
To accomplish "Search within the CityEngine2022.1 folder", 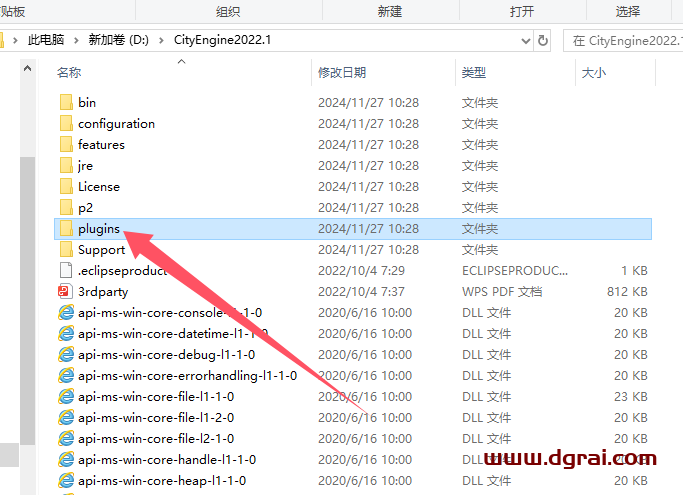I will click(623, 41).
